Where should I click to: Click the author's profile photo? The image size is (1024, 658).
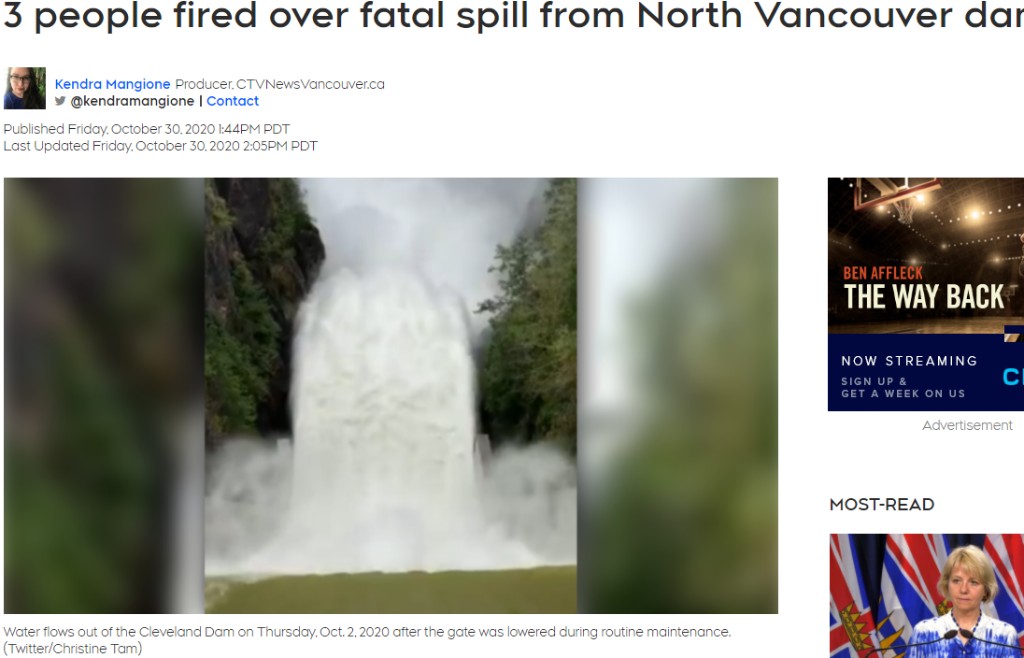(25, 88)
